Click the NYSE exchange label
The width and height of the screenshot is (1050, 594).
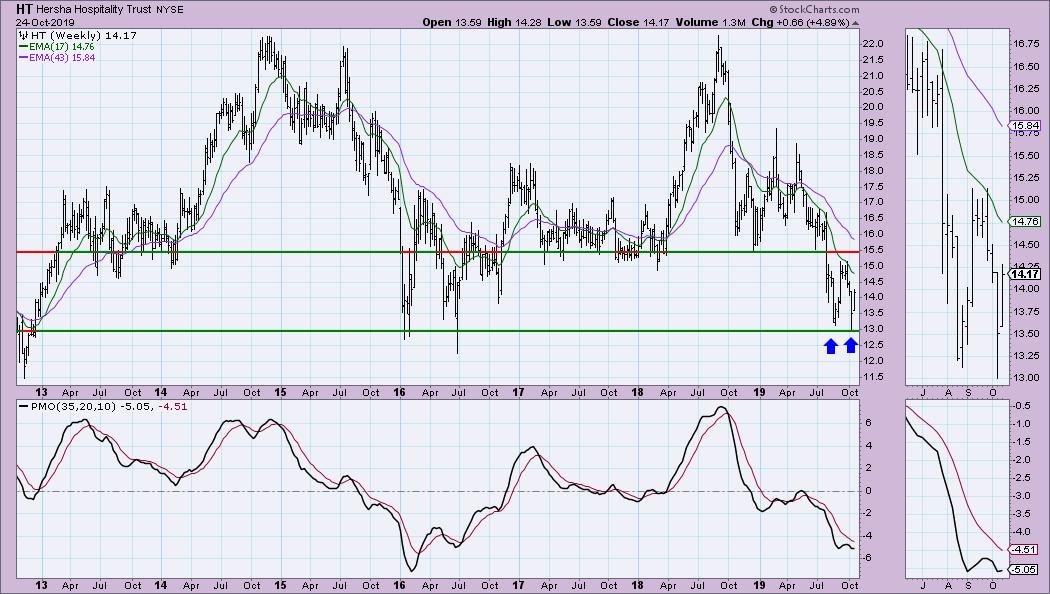tap(169, 10)
